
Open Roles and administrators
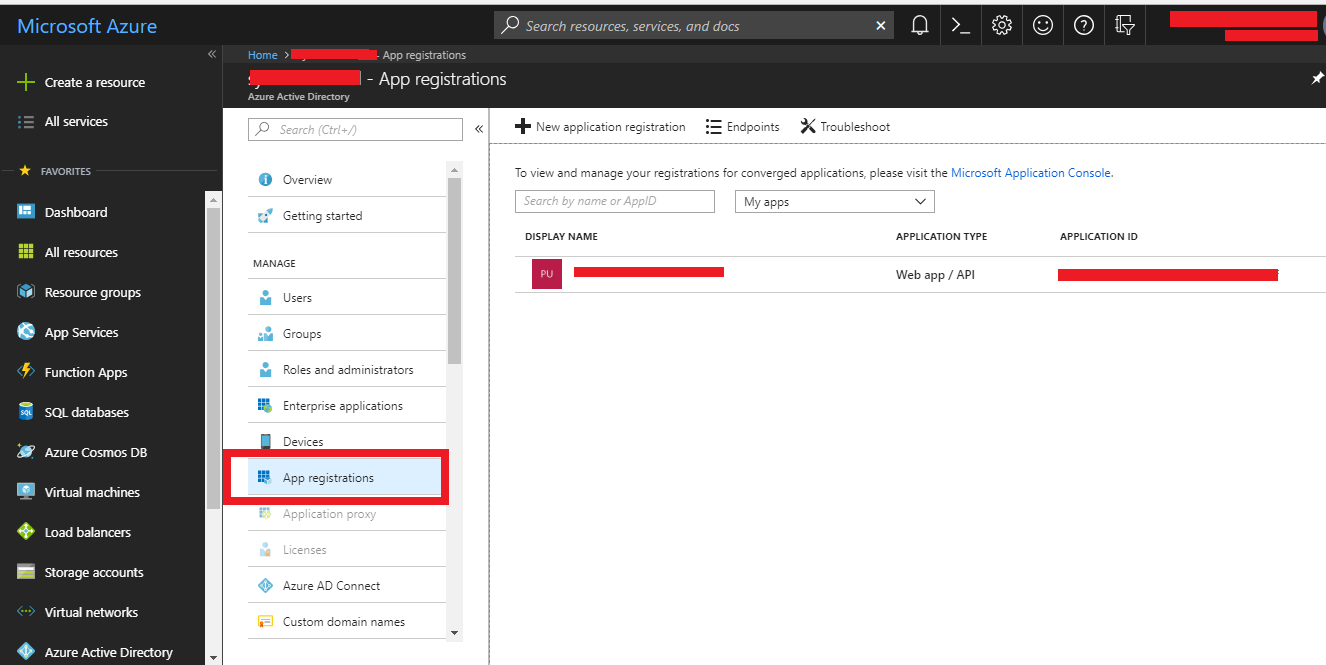click(x=346, y=370)
